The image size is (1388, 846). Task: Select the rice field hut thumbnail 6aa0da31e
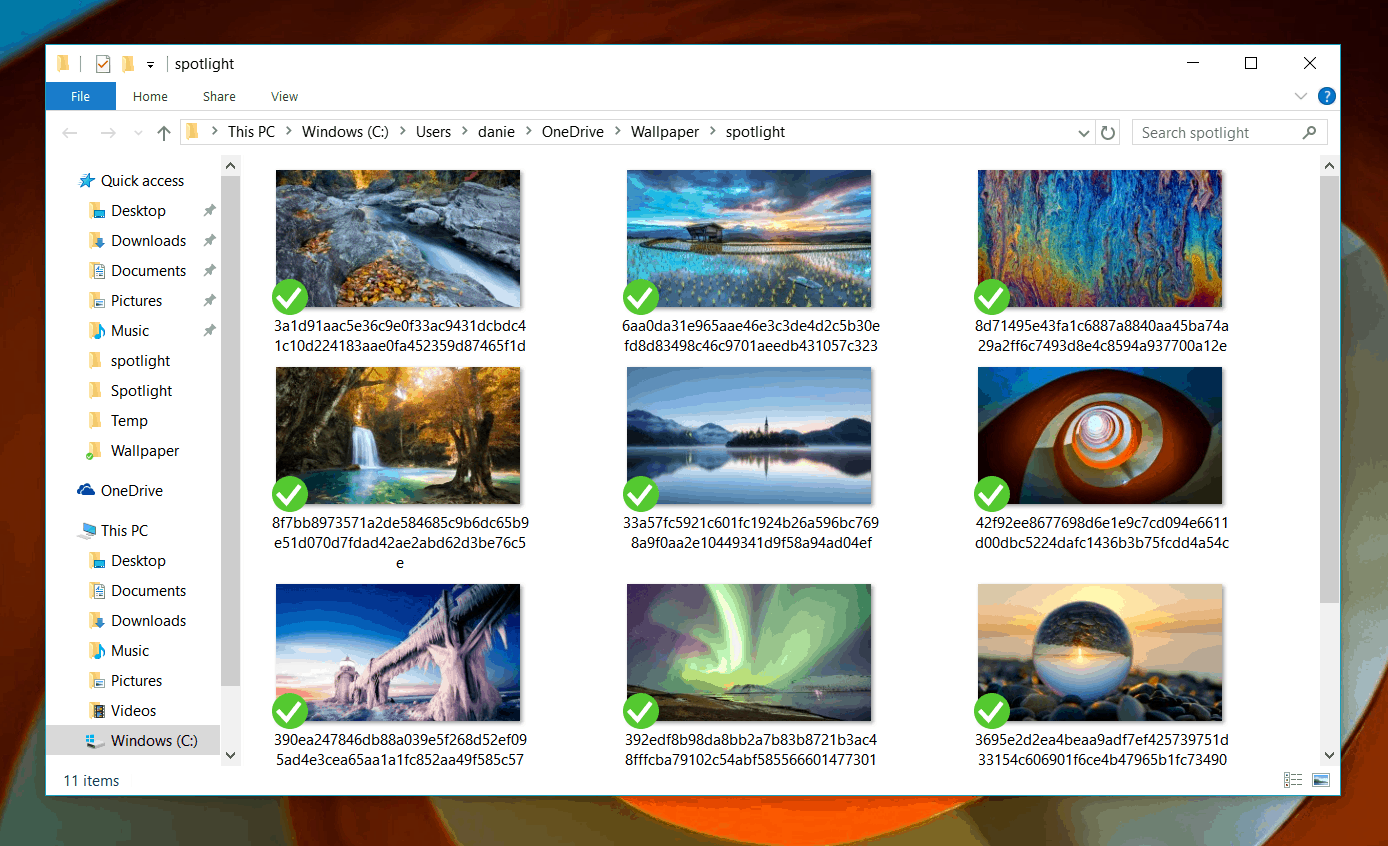pos(749,238)
